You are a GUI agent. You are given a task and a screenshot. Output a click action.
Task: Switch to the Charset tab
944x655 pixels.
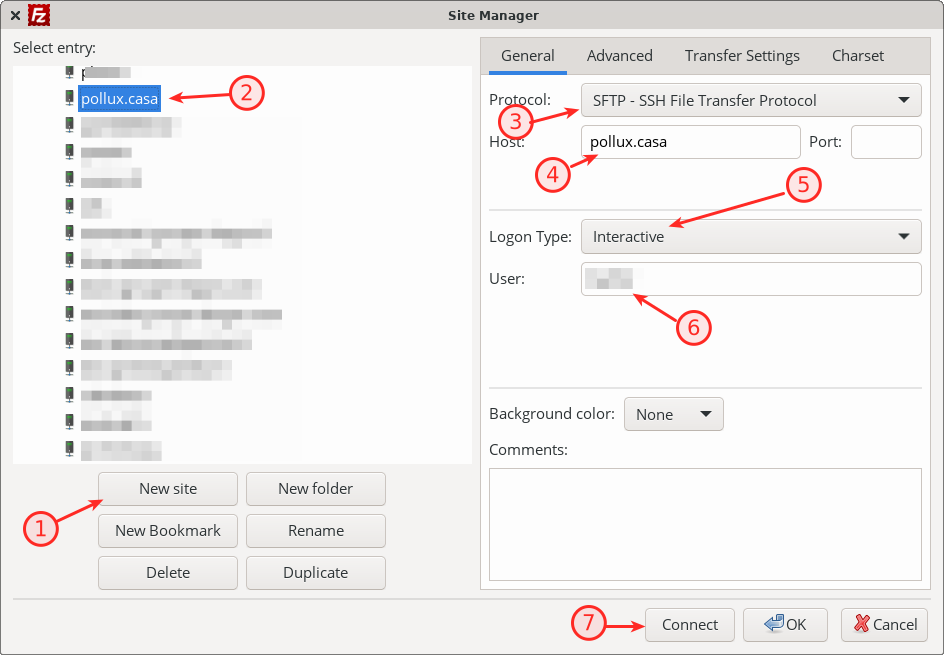point(858,56)
